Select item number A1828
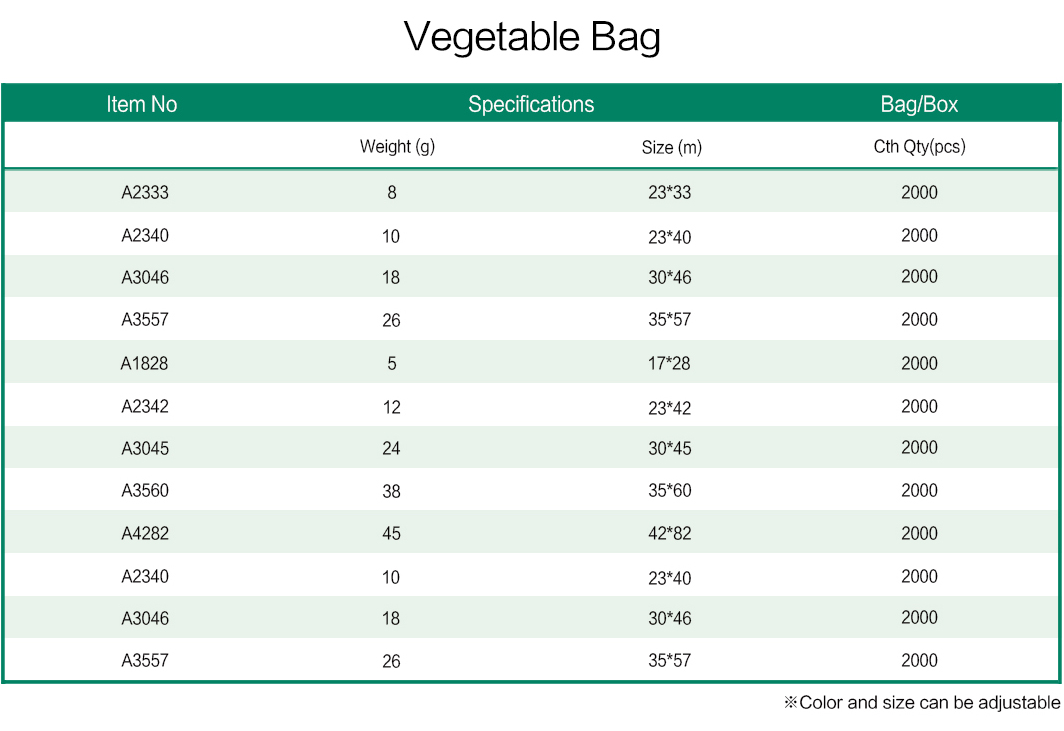 tap(145, 364)
